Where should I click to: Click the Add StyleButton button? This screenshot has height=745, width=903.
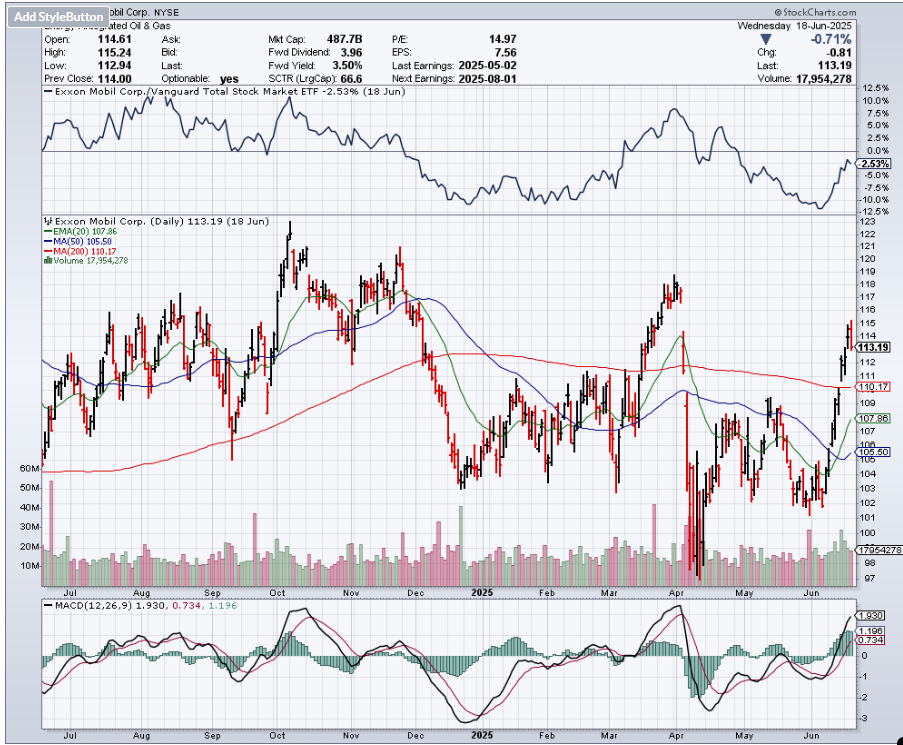pyautogui.click(x=58, y=17)
